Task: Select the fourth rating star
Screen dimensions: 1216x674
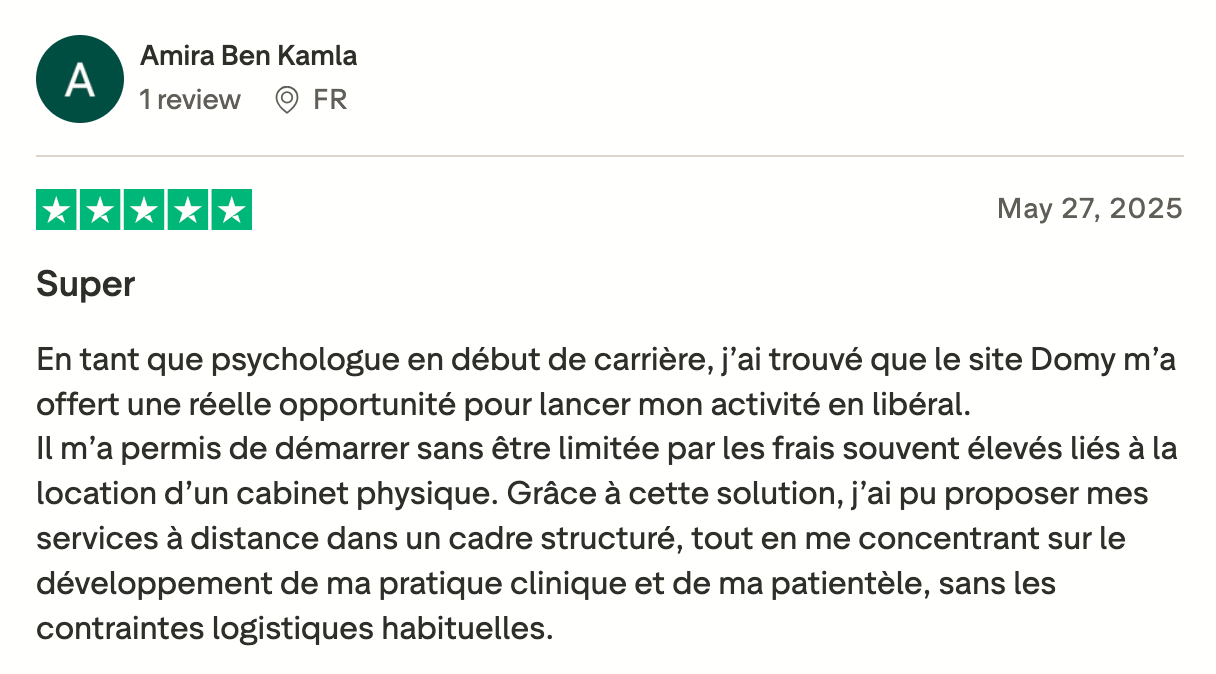Action: tap(188, 210)
